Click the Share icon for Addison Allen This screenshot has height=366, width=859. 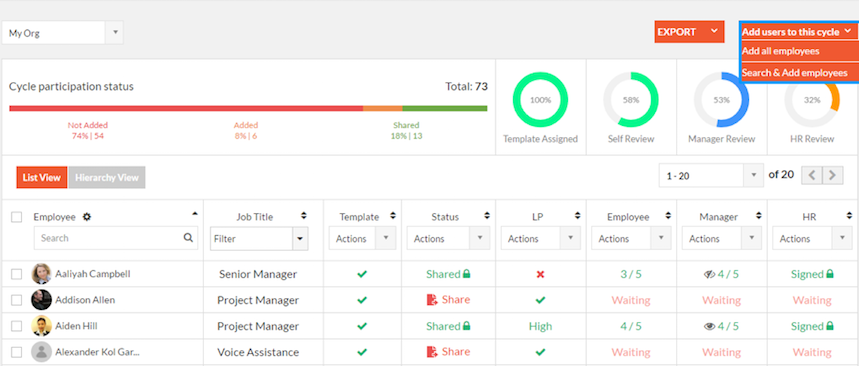tap(432, 300)
